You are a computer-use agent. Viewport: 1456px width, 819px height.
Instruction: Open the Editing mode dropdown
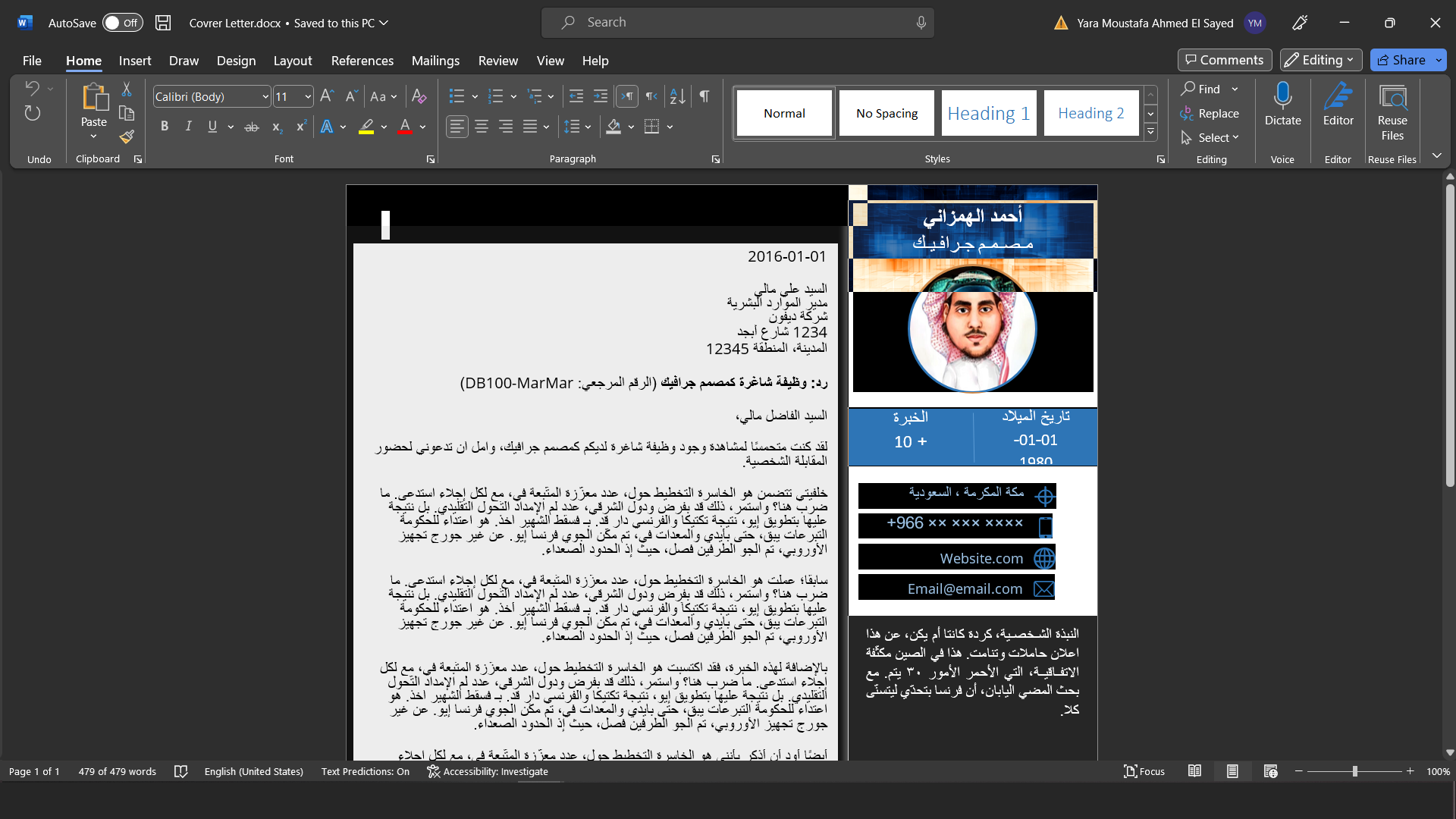pos(1320,60)
